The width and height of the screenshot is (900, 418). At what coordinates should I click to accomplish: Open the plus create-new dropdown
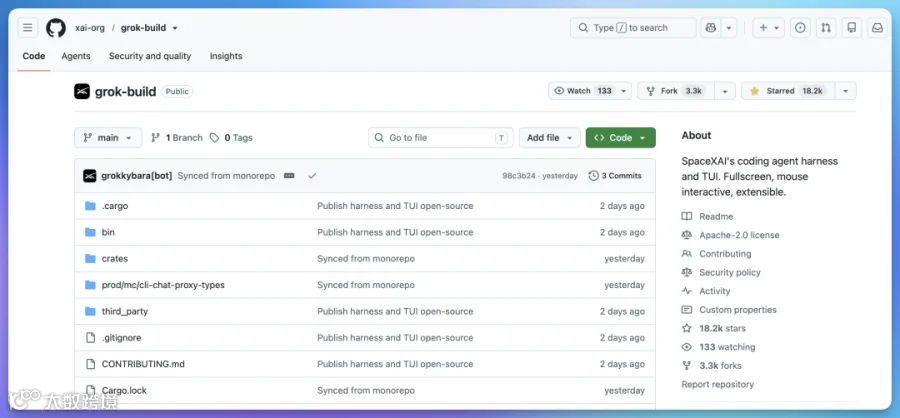769,28
